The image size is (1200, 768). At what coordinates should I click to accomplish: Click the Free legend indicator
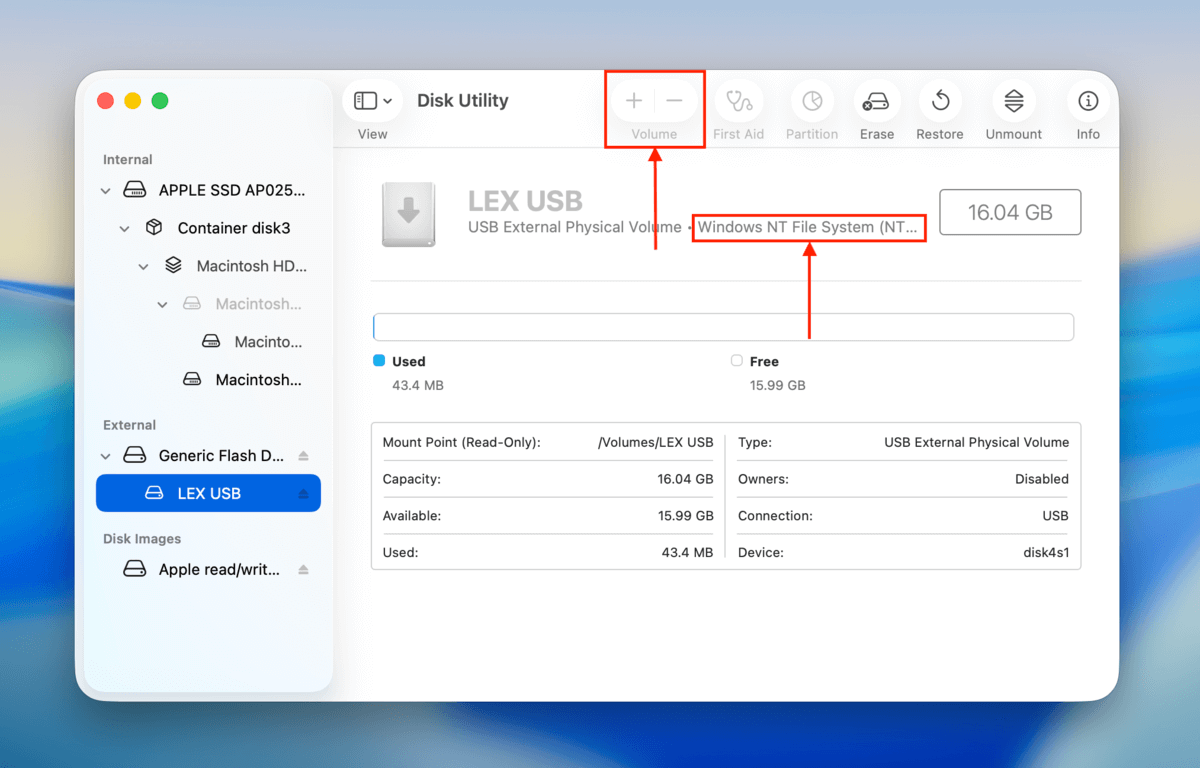coord(736,361)
